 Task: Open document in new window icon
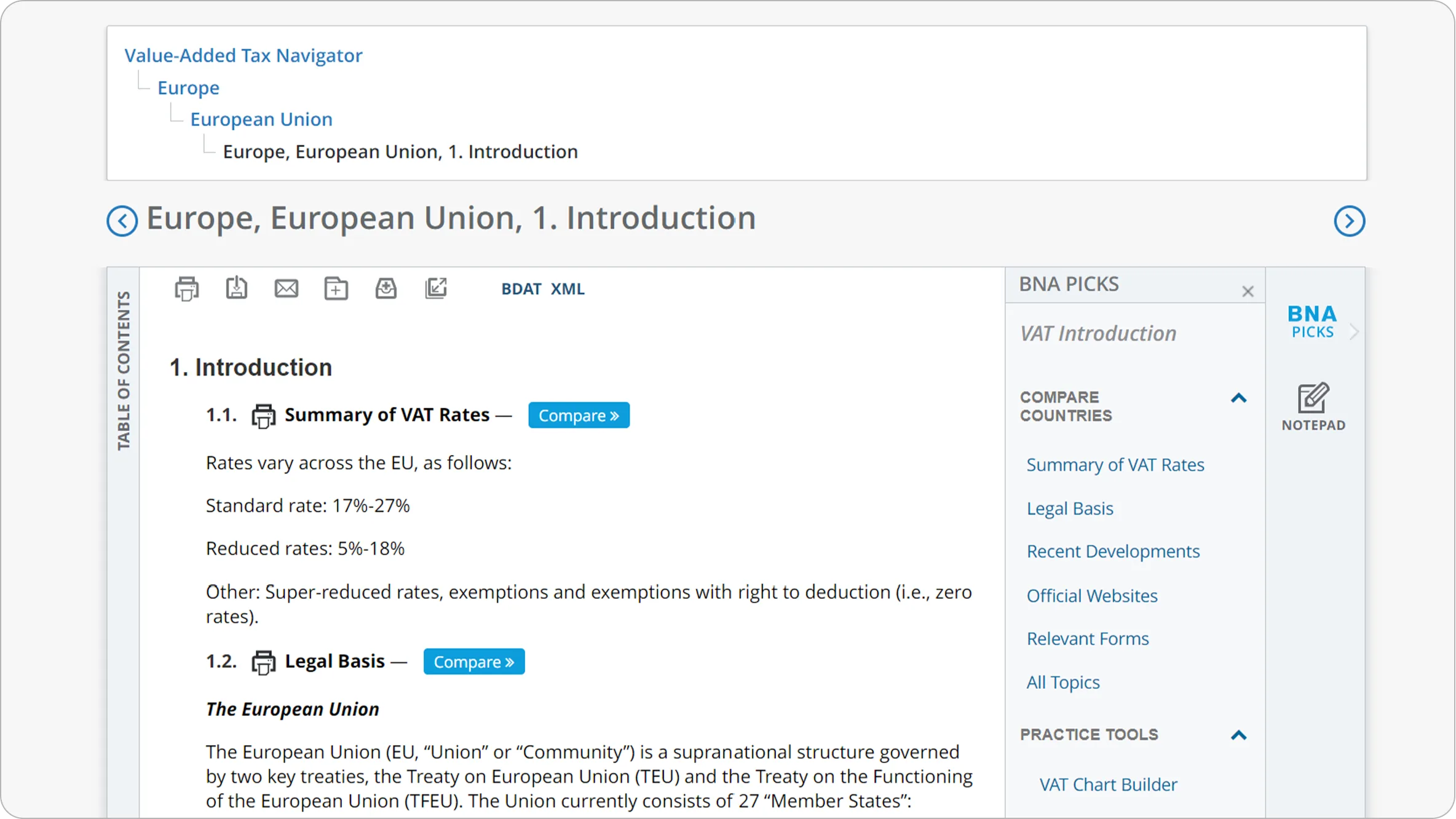click(x=436, y=288)
